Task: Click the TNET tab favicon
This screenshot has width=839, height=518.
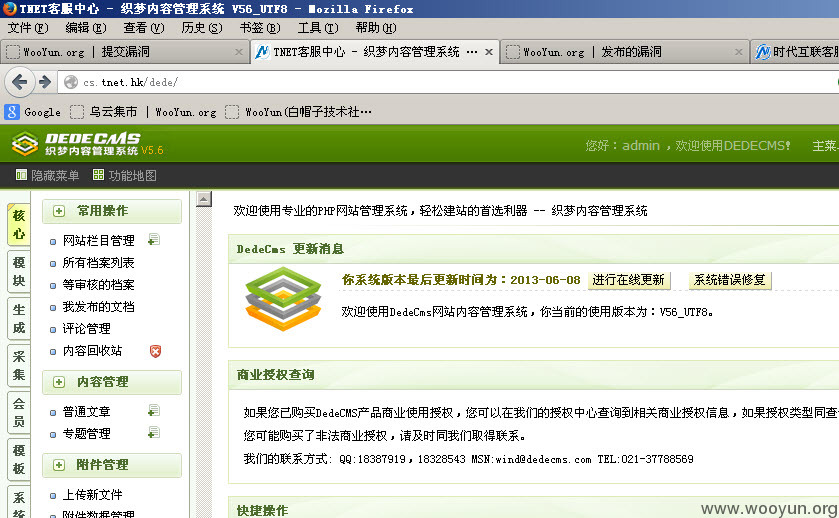Action: point(262,52)
